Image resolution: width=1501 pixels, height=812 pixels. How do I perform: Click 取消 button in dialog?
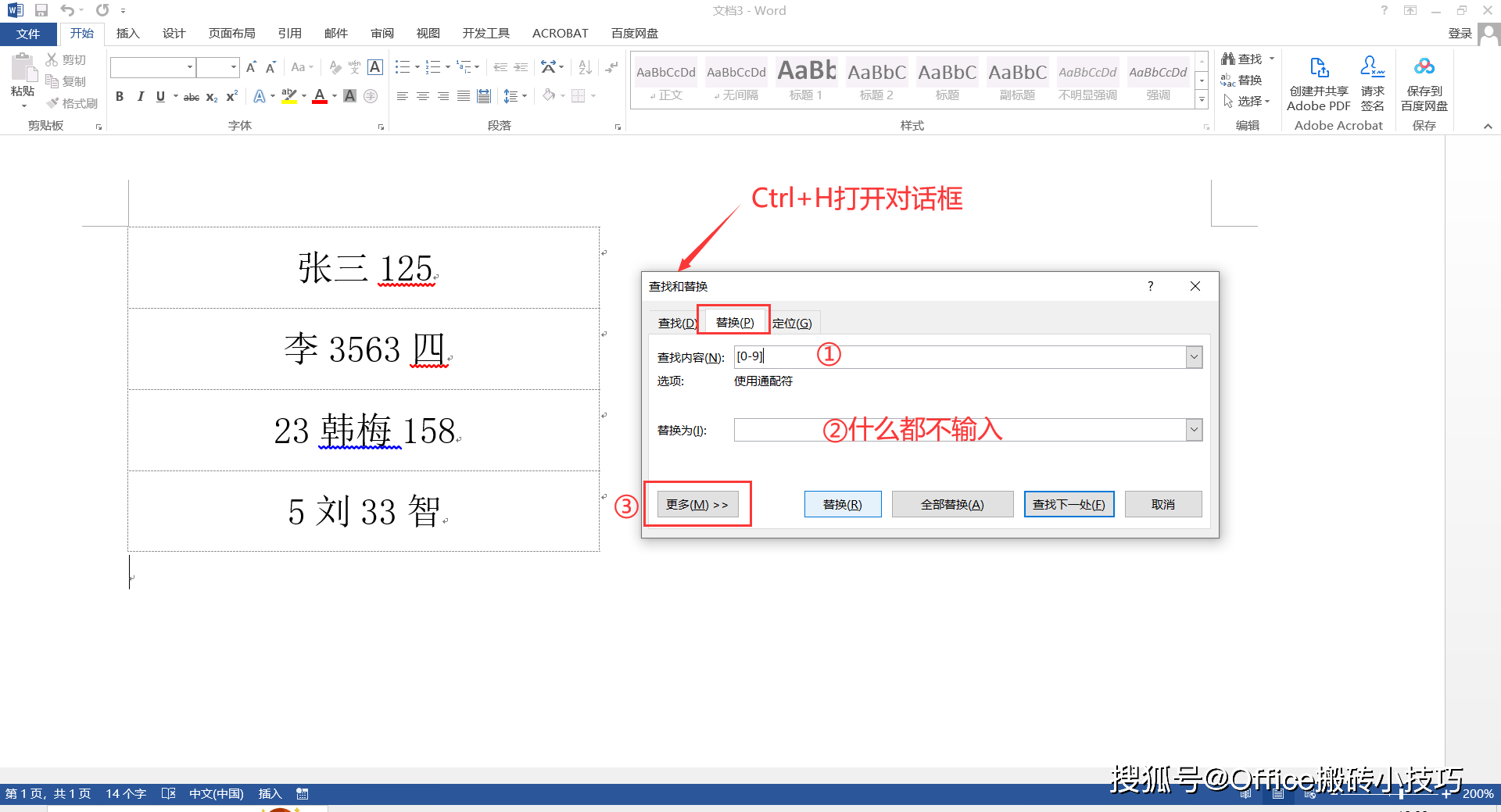[x=1162, y=504]
